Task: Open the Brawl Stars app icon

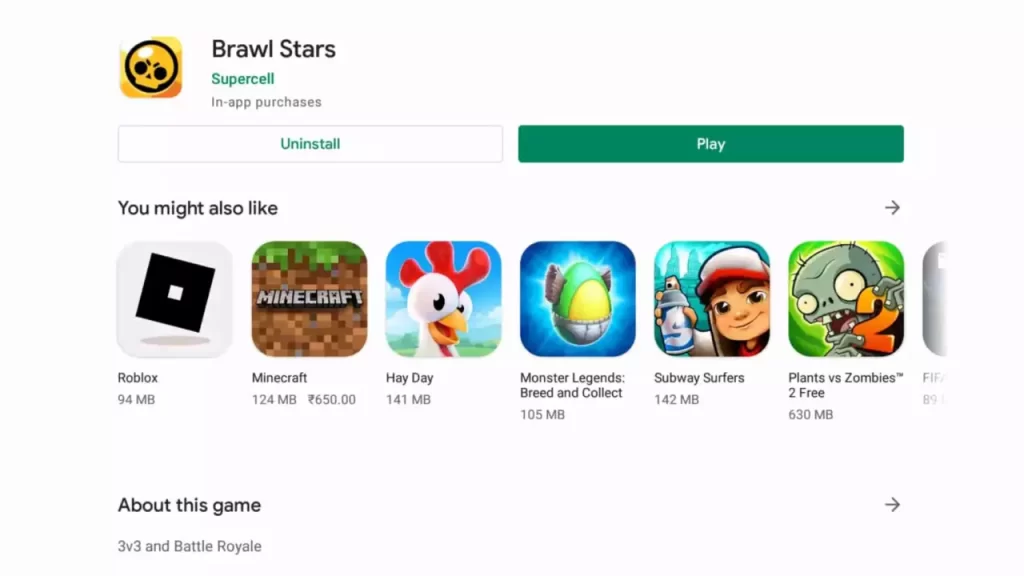Action: 151,67
